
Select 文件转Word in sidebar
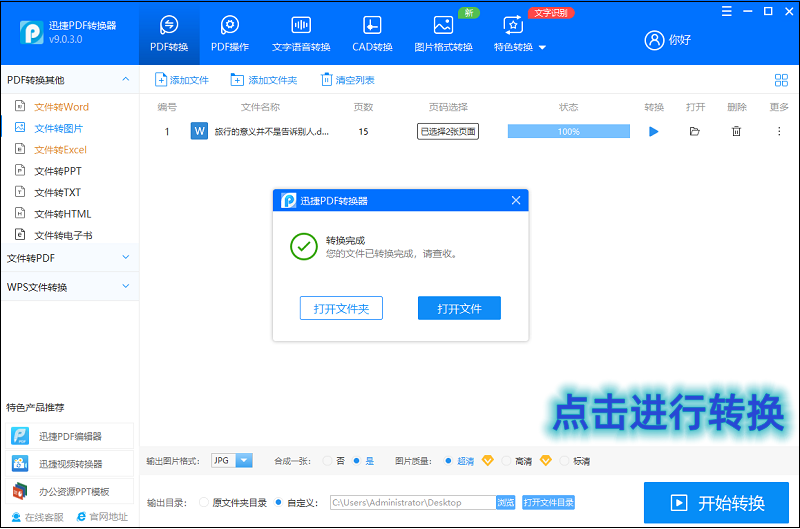pyautogui.click(x=61, y=107)
